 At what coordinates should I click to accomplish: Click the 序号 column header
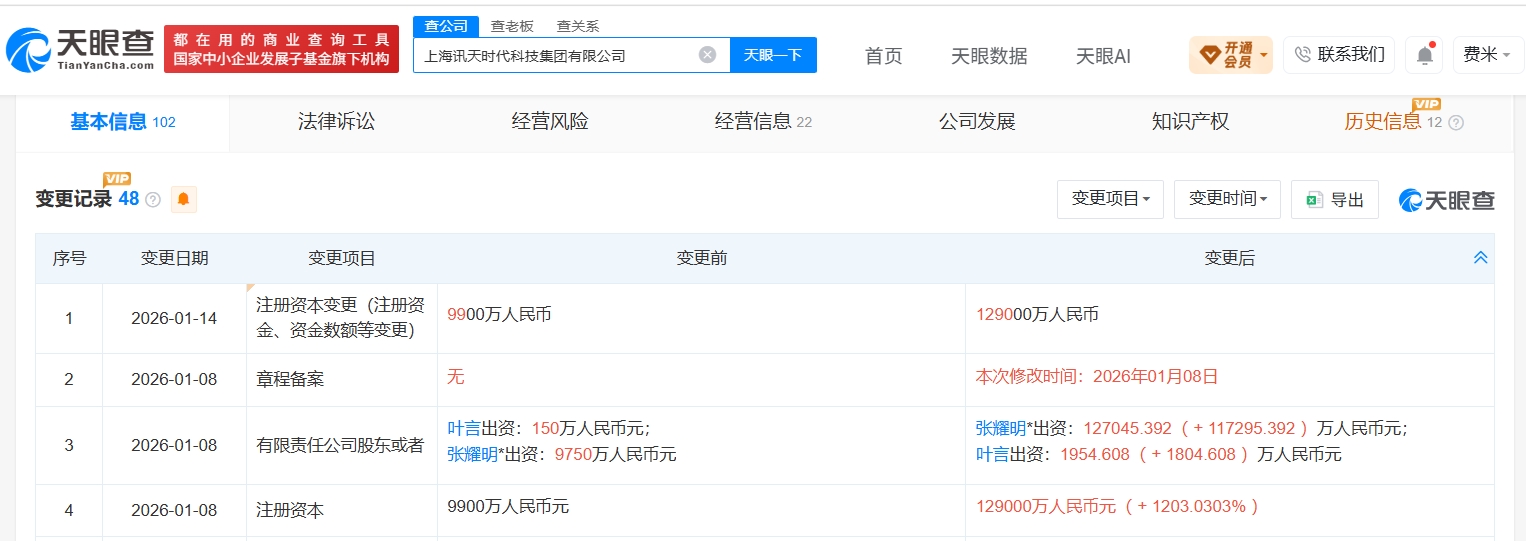tap(69, 258)
